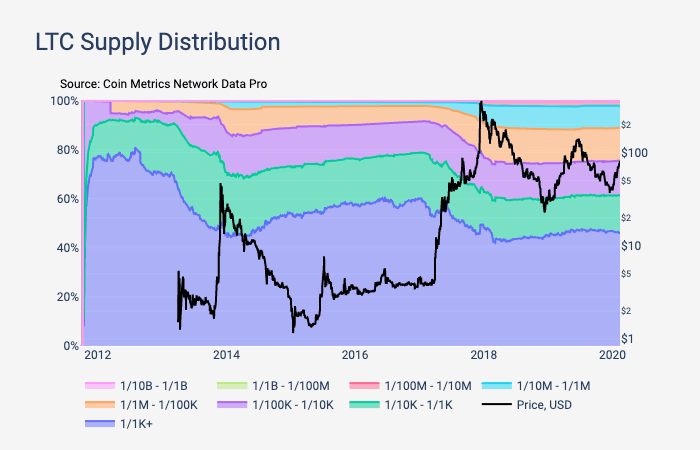Click the pink 1/10B - 1/1B color swatch

coord(102,385)
